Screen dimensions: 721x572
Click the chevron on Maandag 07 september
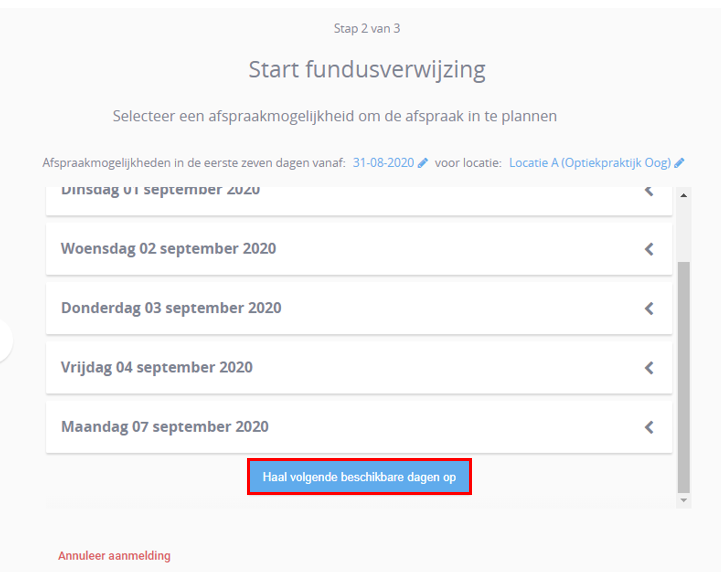coord(649,427)
